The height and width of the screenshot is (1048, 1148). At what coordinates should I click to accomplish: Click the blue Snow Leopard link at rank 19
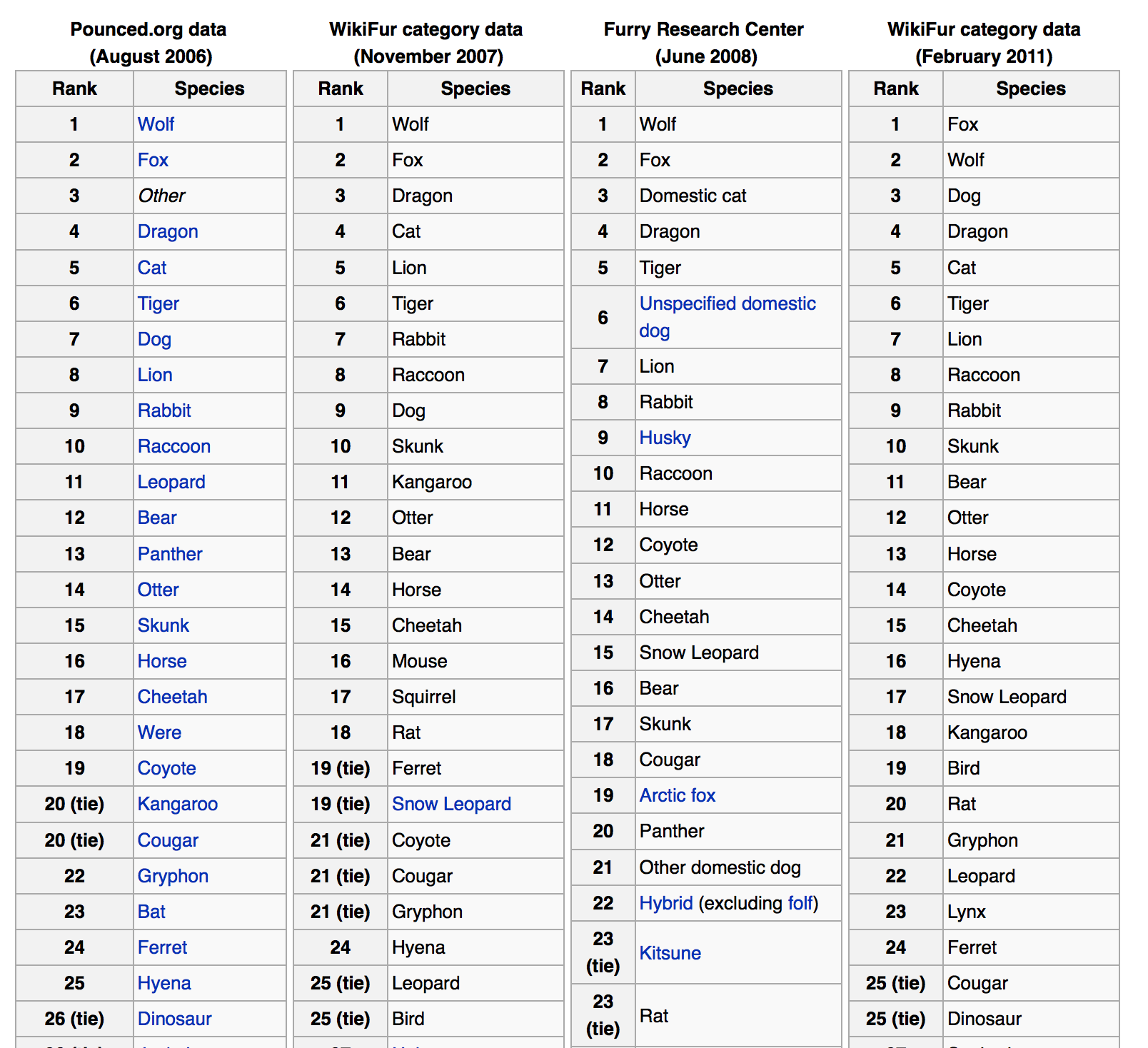tap(451, 804)
